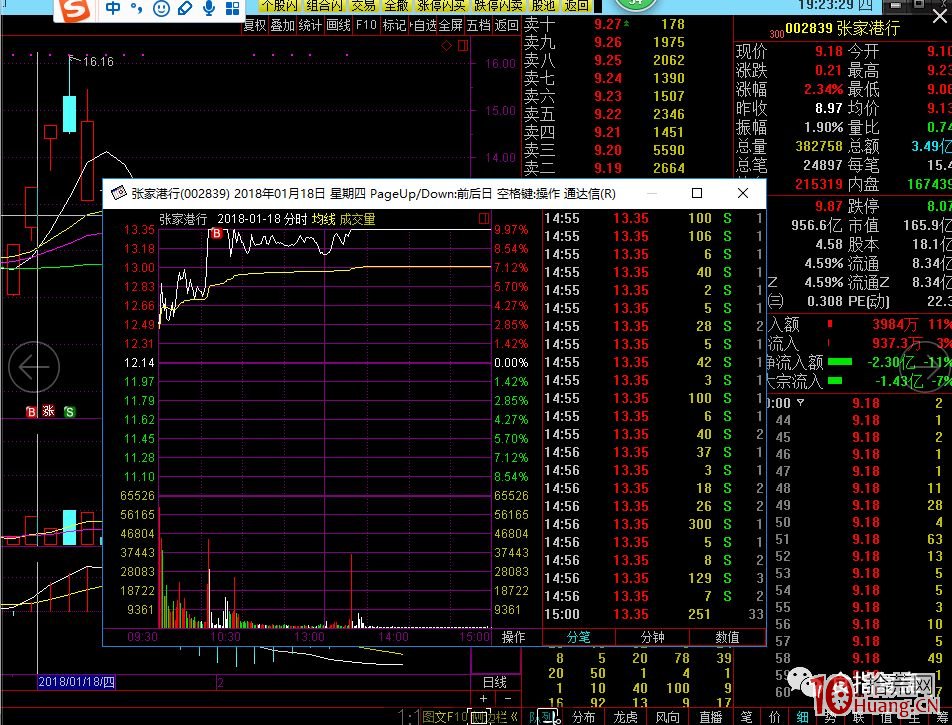Viewport: 952px width, 725px height.
Task: Select the 画线 drawing tool
Action: pos(338,26)
